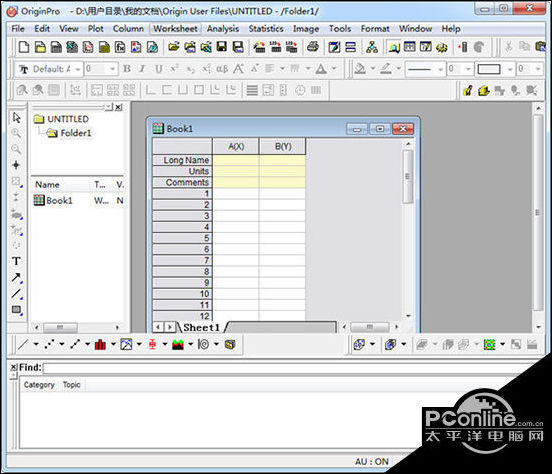
Task: Toggle Italic formatting
Action: pos(142,69)
